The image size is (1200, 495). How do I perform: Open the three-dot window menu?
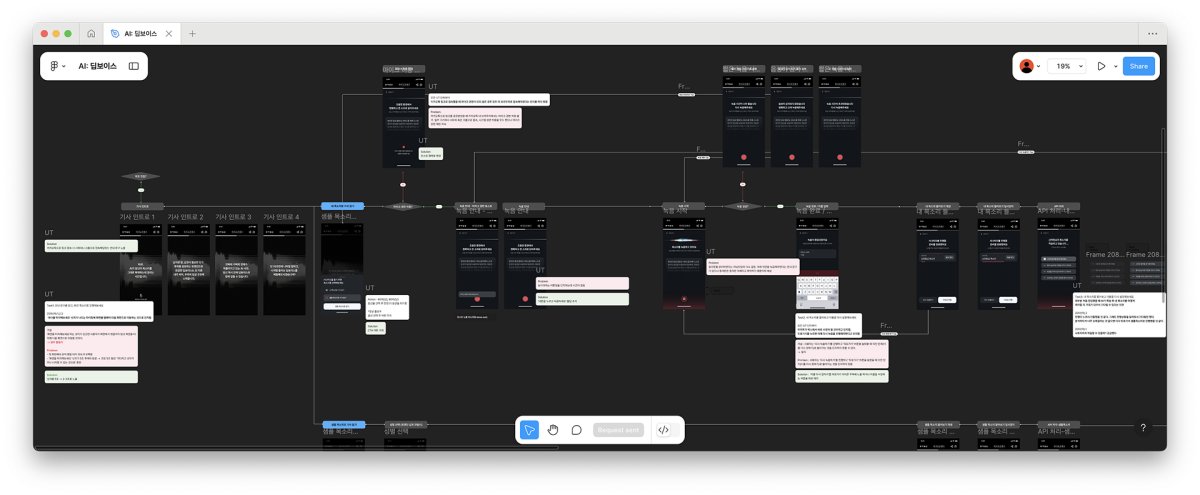1152,33
